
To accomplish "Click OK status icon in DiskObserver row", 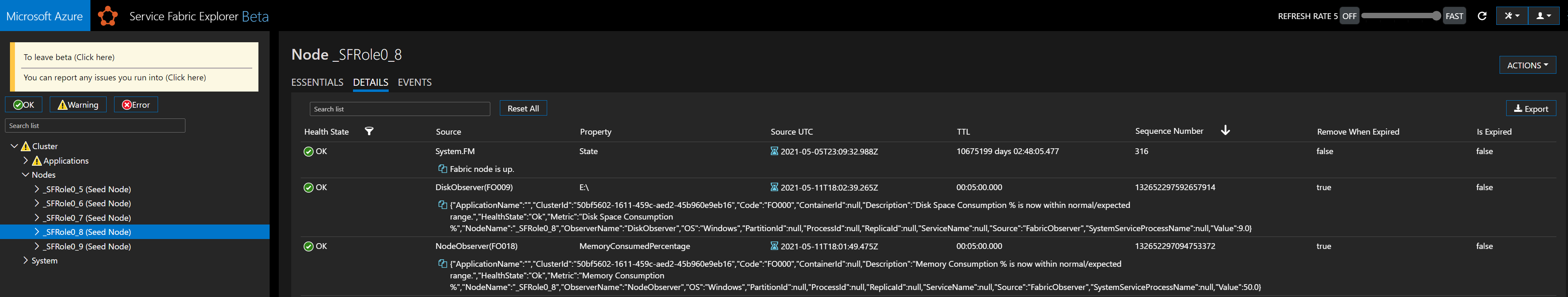I will point(309,187).
